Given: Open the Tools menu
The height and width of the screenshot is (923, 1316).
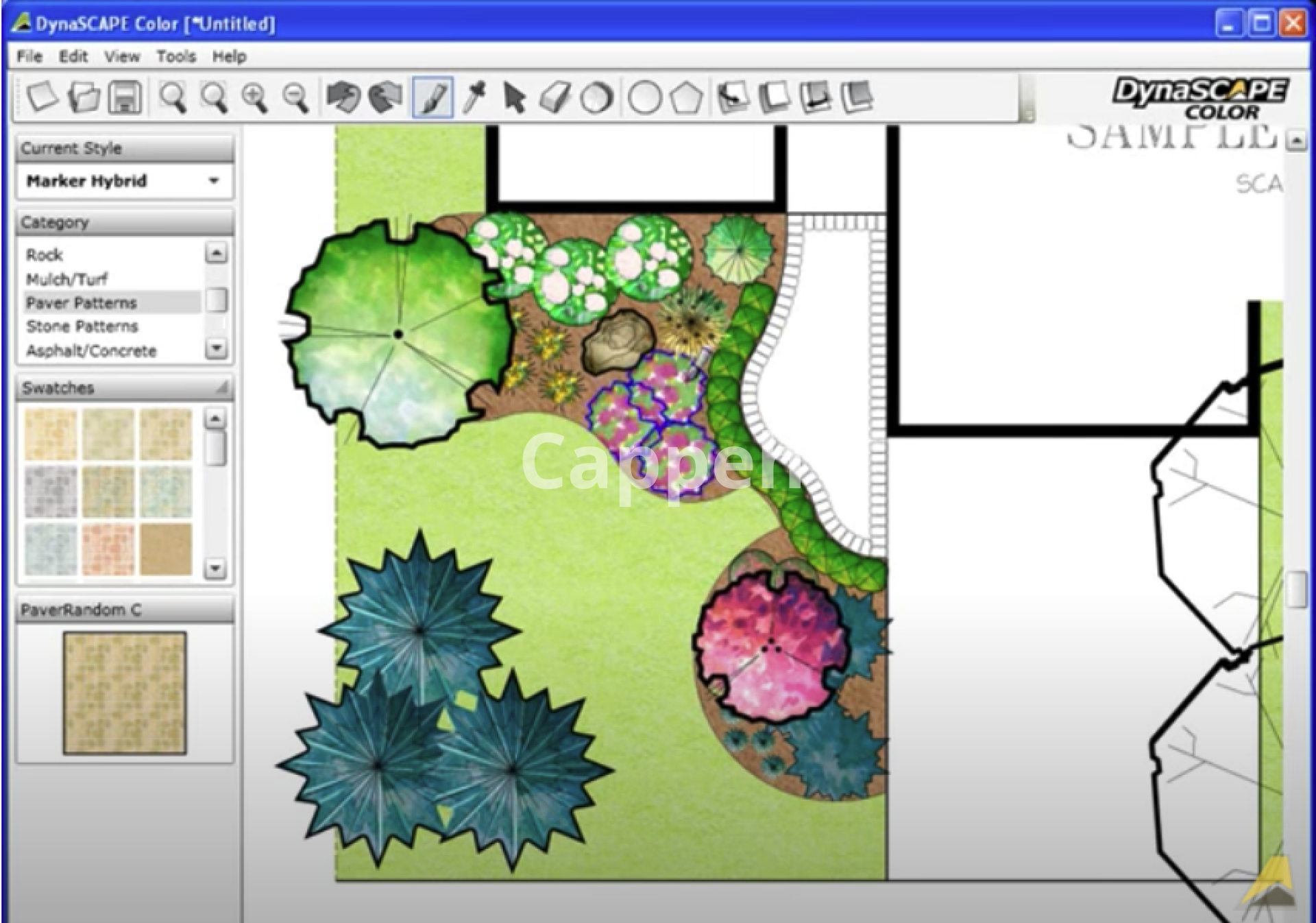Looking at the screenshot, I should click(175, 56).
